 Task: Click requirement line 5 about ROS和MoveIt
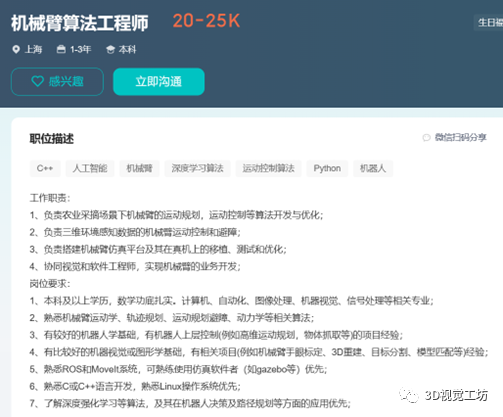pos(178,369)
